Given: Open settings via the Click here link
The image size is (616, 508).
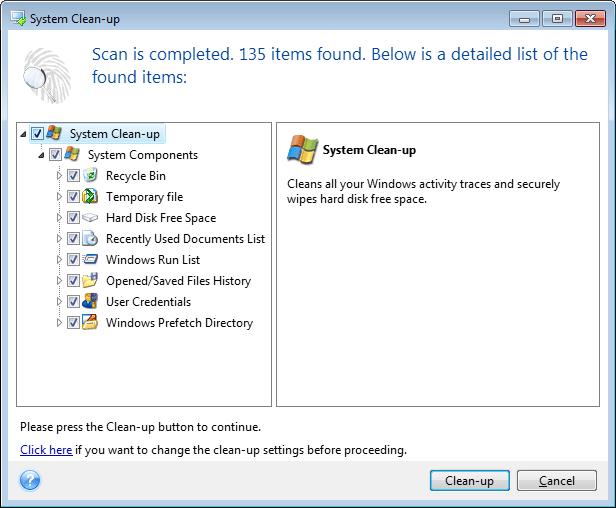Looking at the screenshot, I should tap(46, 450).
